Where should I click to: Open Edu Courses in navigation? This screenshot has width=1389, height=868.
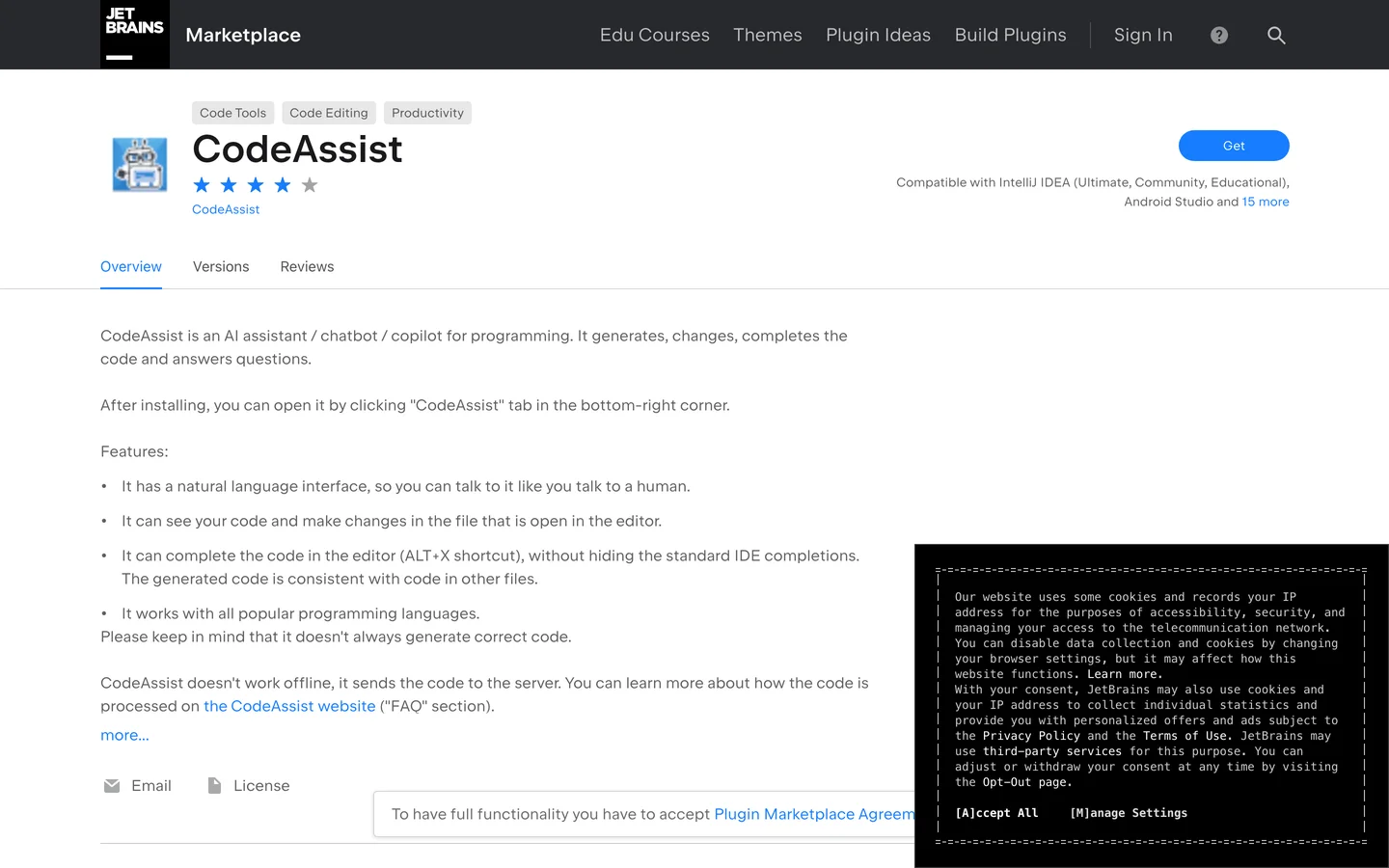(655, 35)
